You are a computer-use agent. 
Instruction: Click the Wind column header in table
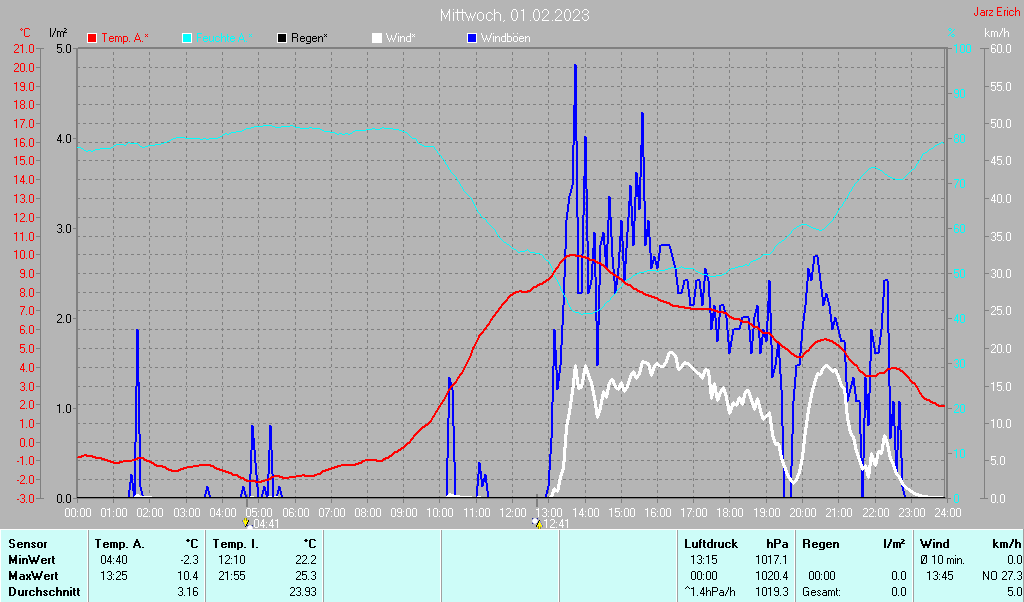tap(934, 544)
